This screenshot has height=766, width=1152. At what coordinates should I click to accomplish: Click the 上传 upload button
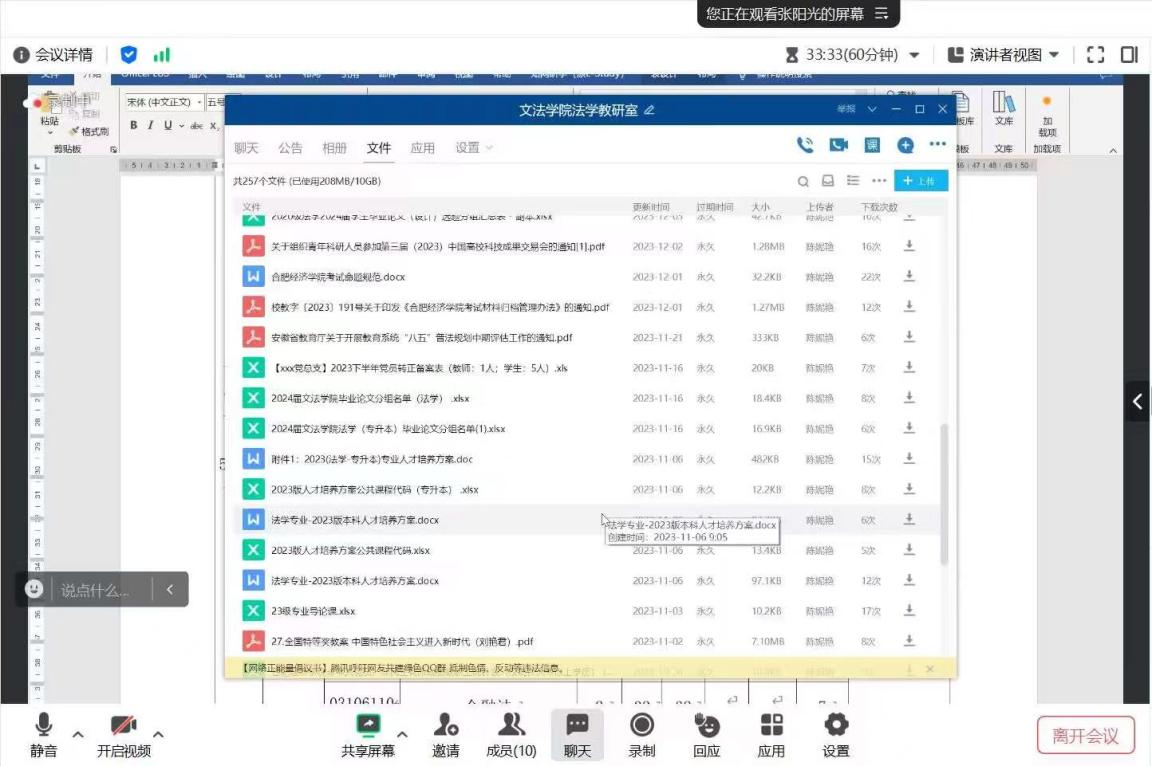click(920, 181)
